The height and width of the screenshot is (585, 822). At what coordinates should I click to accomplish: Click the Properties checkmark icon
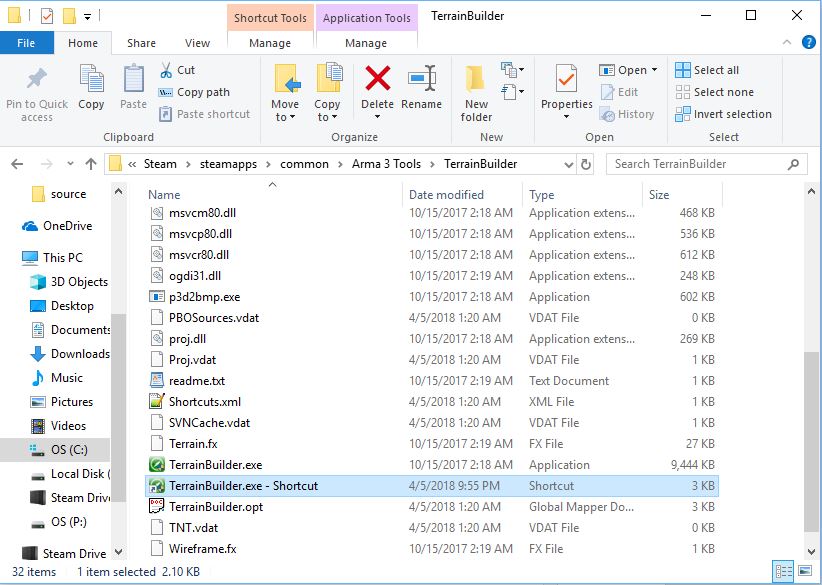(566, 79)
